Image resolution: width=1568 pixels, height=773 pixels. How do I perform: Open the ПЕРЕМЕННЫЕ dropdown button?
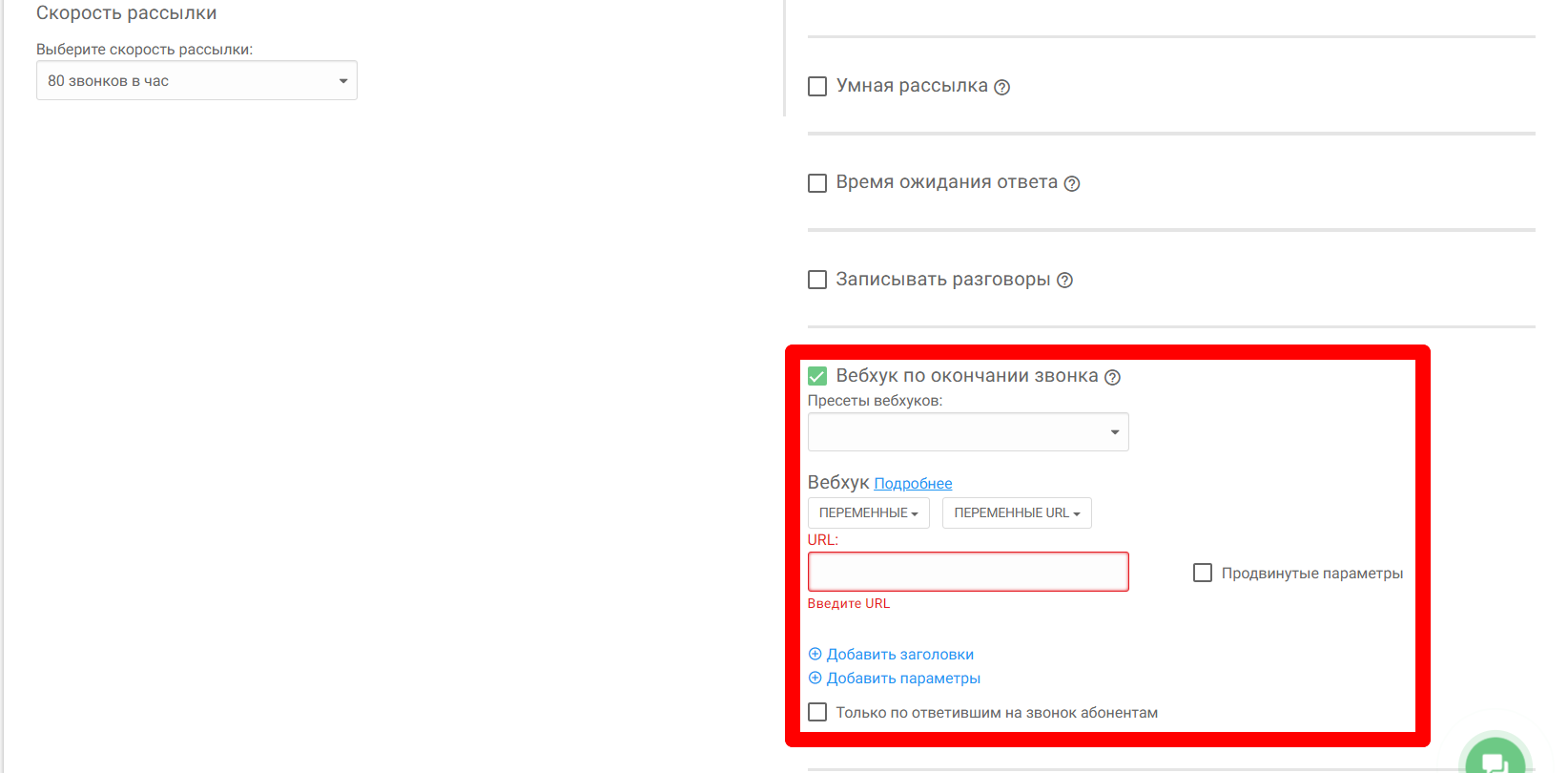[868, 513]
